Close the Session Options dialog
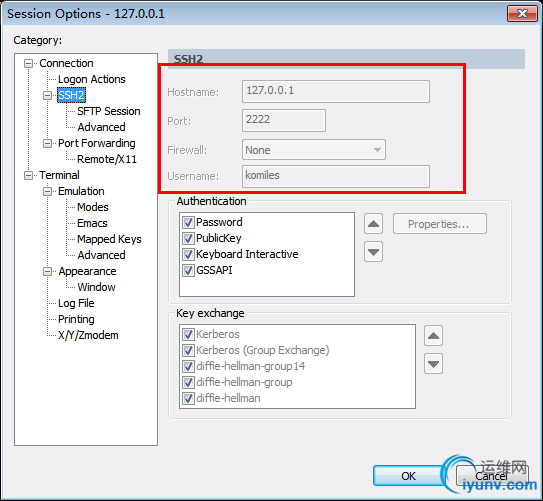The height and width of the screenshot is (501, 543). [x=522, y=14]
